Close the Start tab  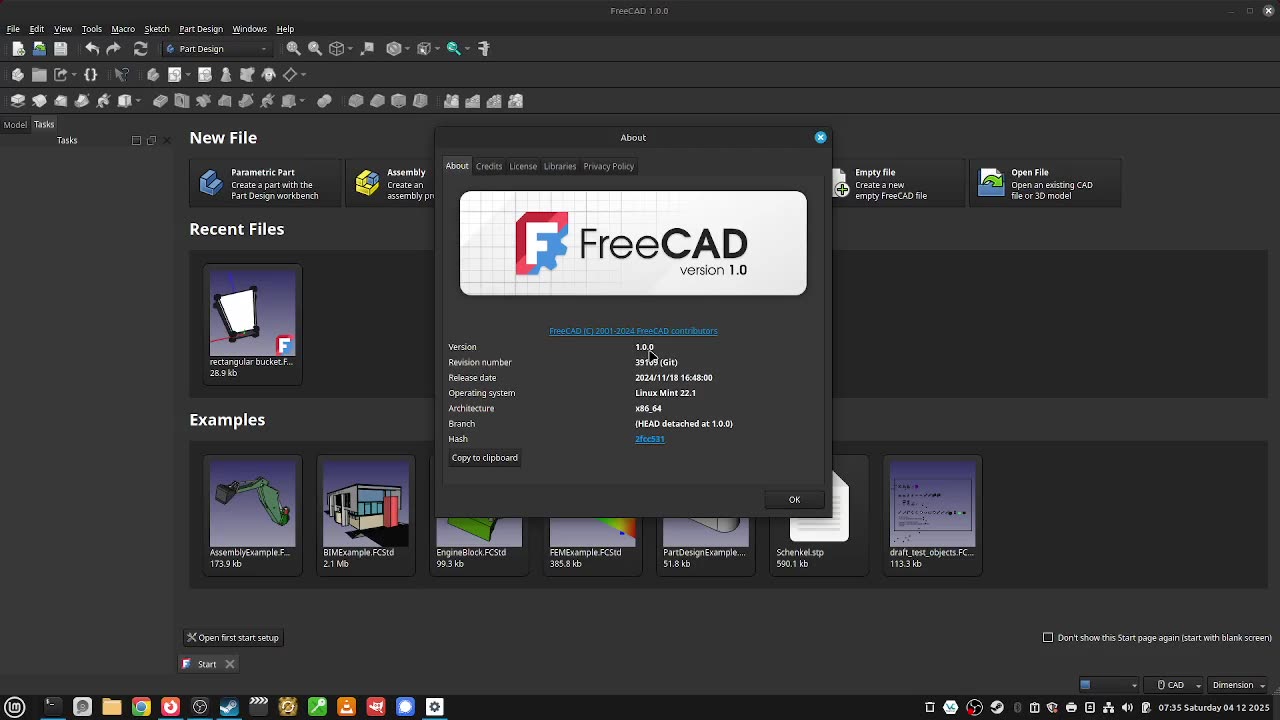click(229, 664)
